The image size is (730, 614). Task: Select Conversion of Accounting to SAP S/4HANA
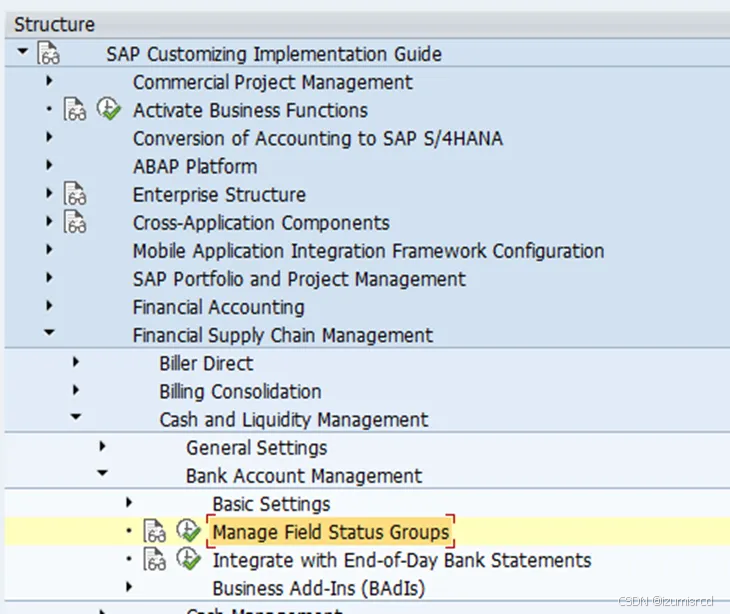tap(317, 139)
